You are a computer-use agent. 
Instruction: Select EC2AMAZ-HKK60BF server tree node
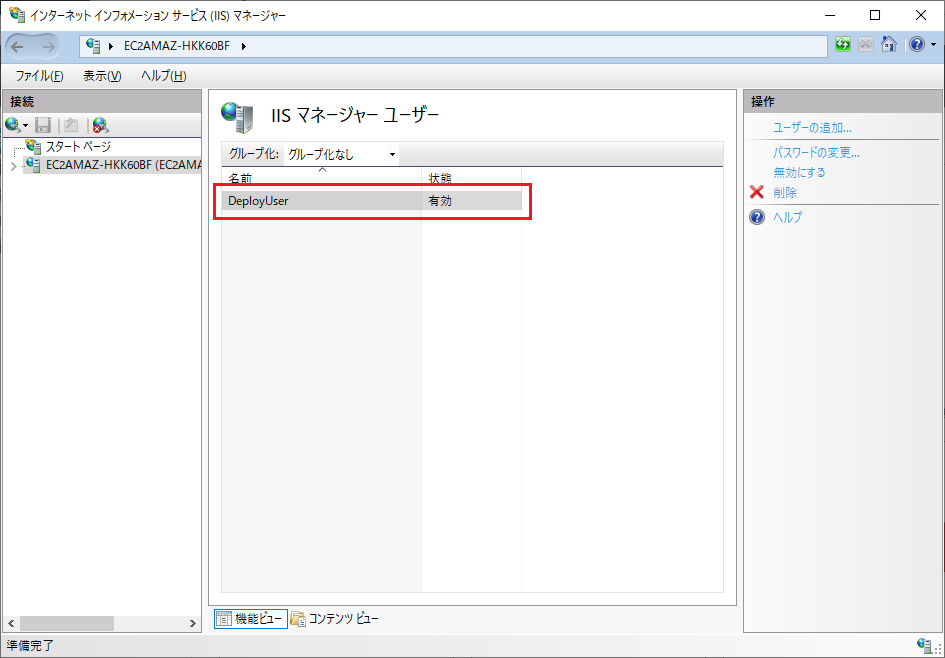(x=123, y=165)
